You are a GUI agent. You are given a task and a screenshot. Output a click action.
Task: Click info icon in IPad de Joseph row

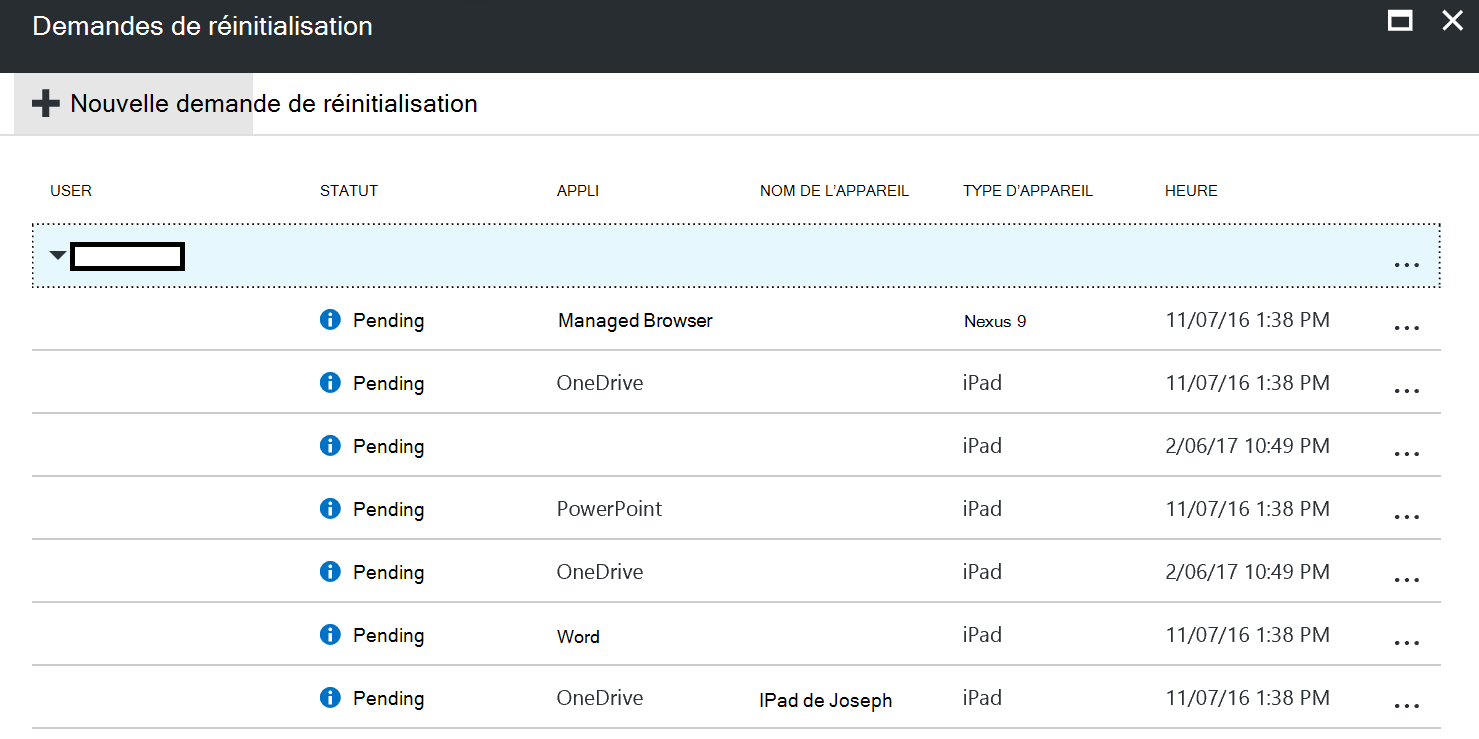point(330,697)
